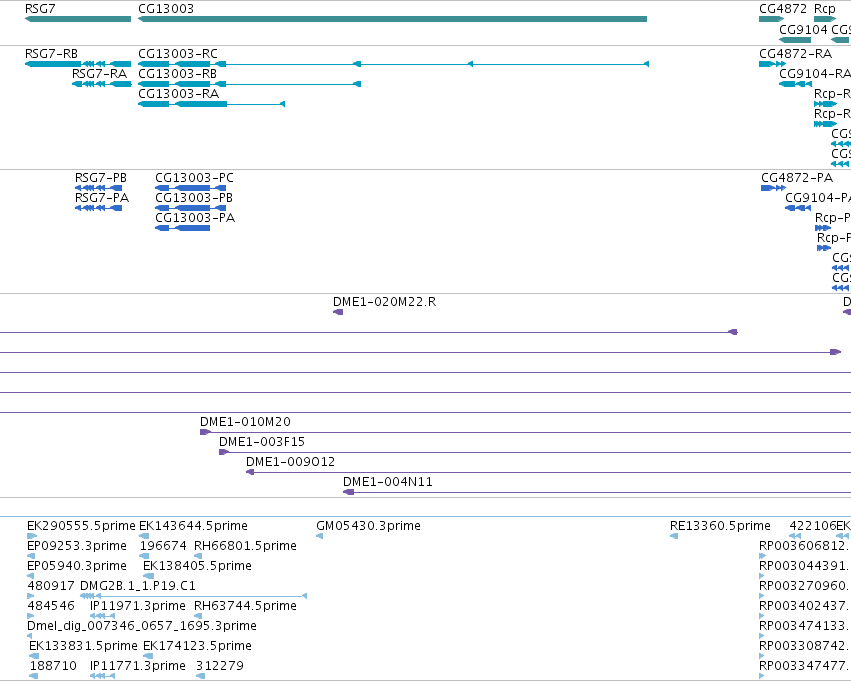Select the DMG2B.1_1.P19.C1 feature line
Viewport: 851px width, 681px height.
194,596
